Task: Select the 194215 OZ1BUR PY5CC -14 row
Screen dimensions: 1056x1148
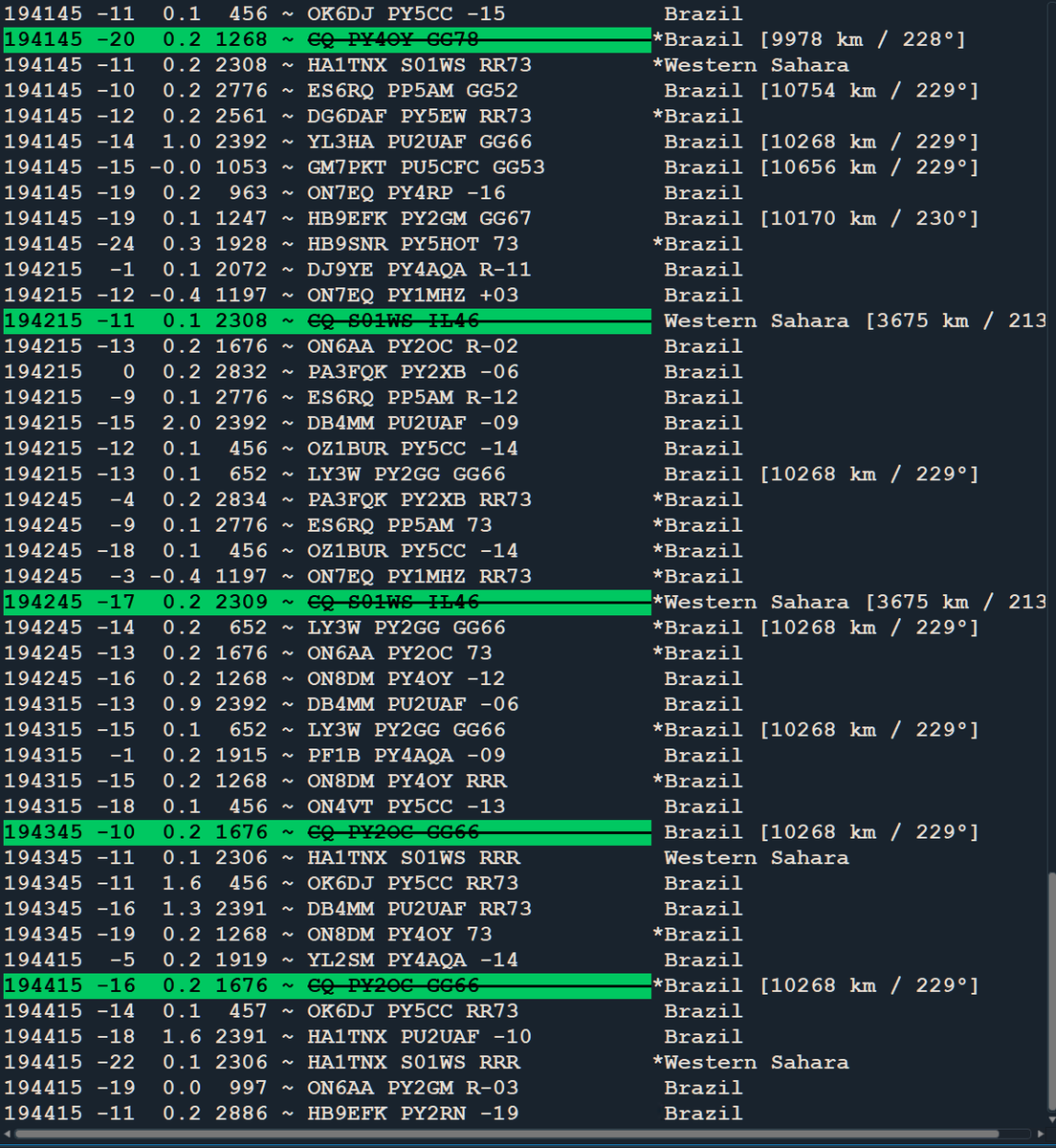Action: click(524, 449)
